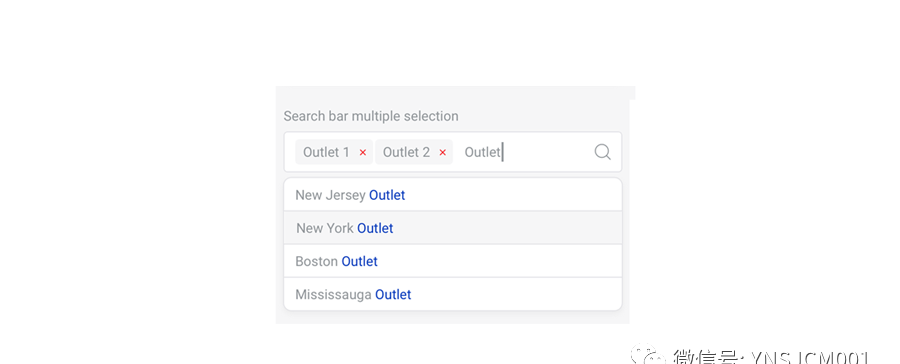Viewport: 900px width, 364px height.
Task: Click blue Outlet word in New York row
Action: [x=375, y=228]
